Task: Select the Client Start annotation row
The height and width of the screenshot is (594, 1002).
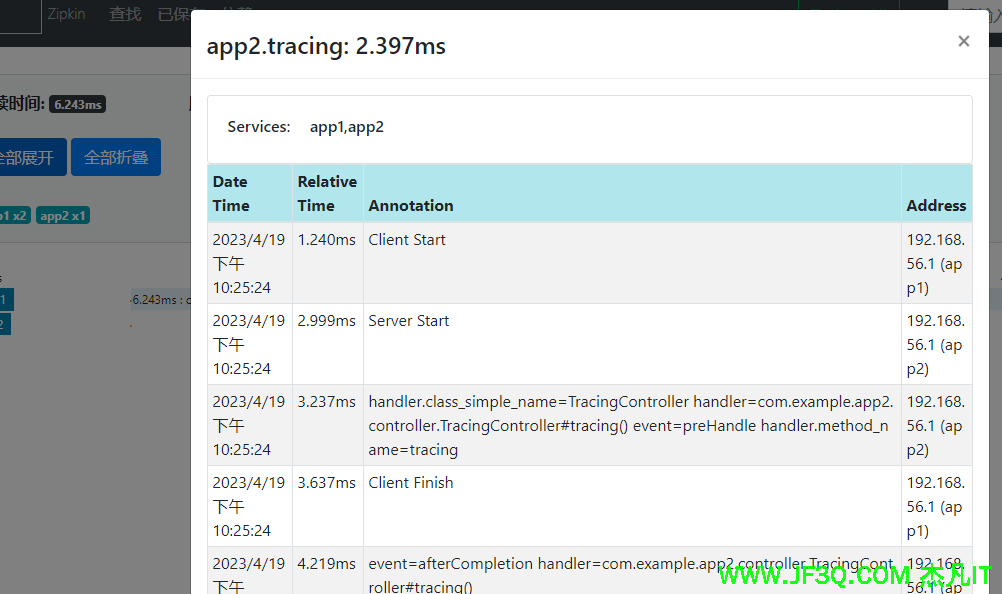Action: (x=407, y=240)
